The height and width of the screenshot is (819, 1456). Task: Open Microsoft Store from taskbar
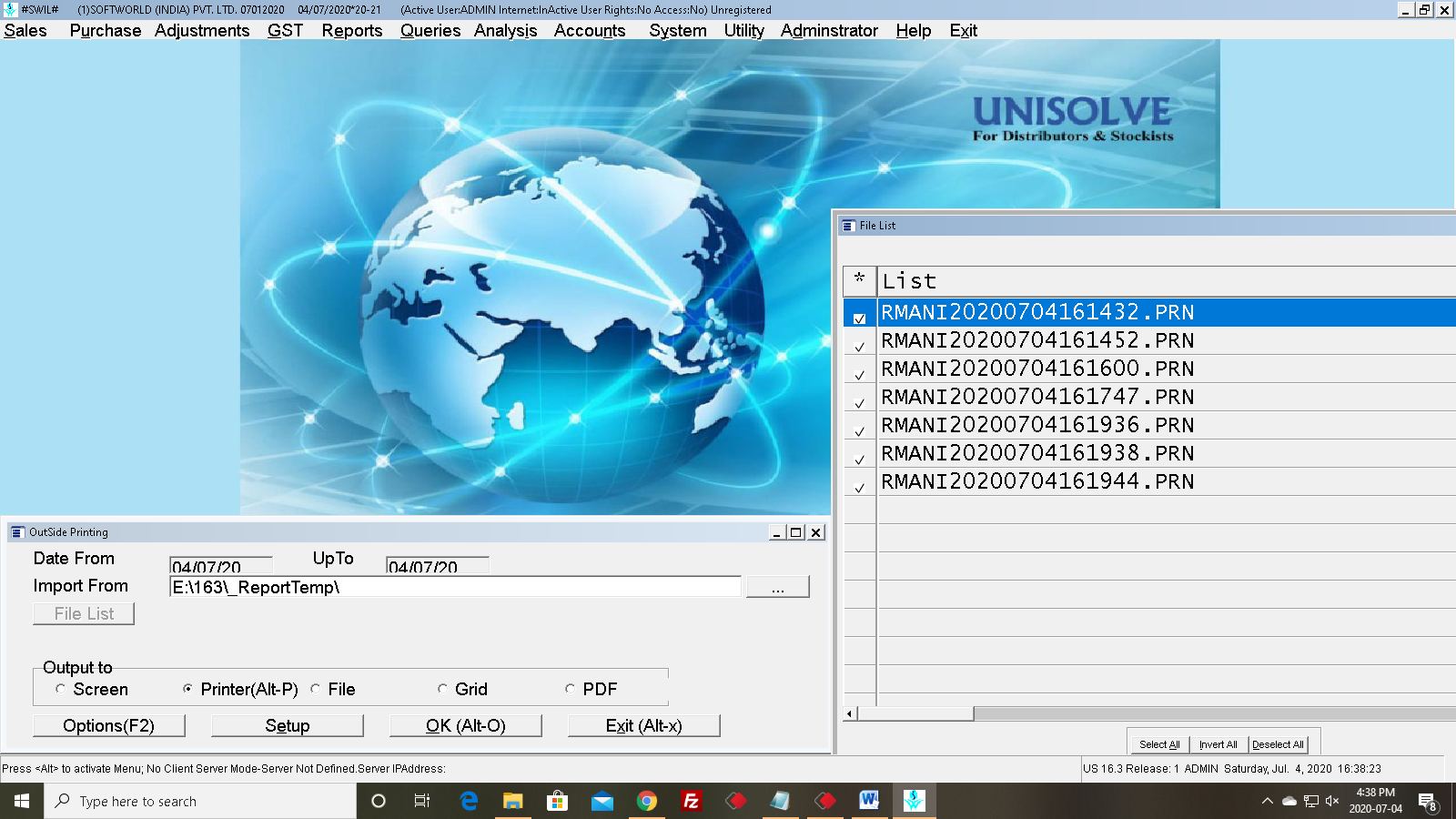point(557,801)
